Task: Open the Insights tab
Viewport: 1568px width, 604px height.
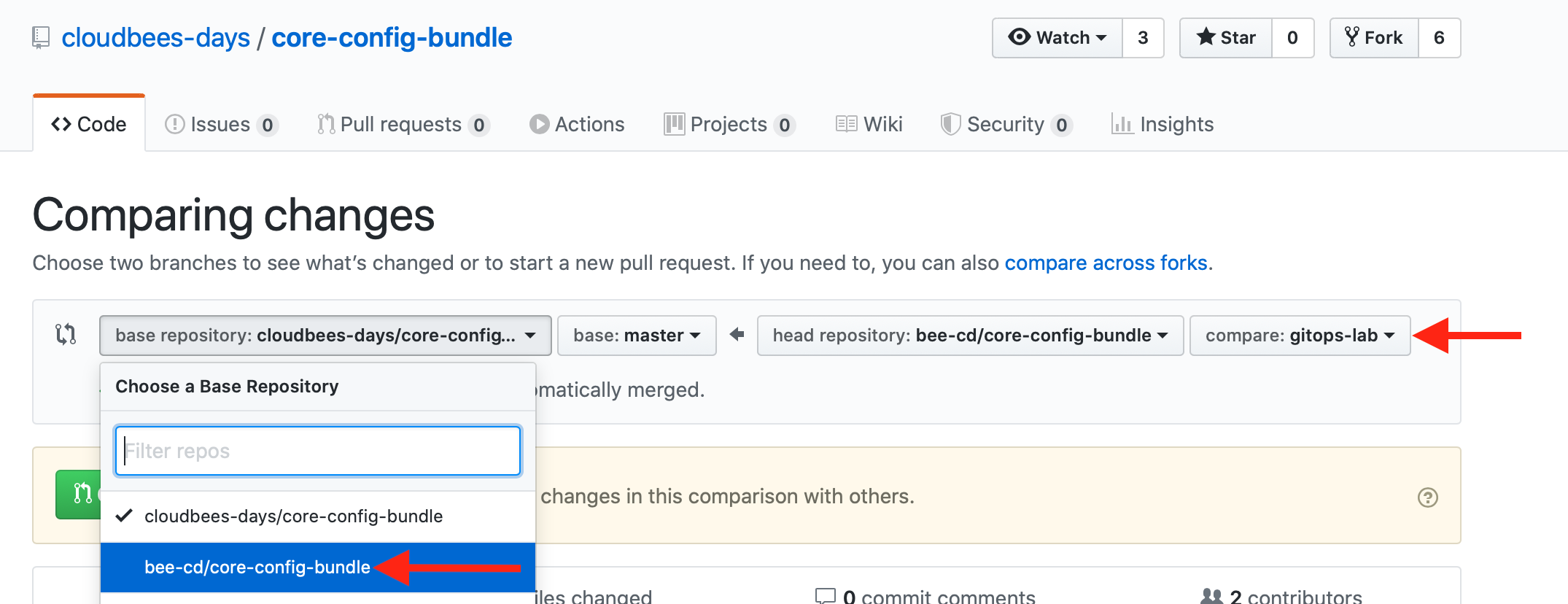Action: coord(1163,125)
